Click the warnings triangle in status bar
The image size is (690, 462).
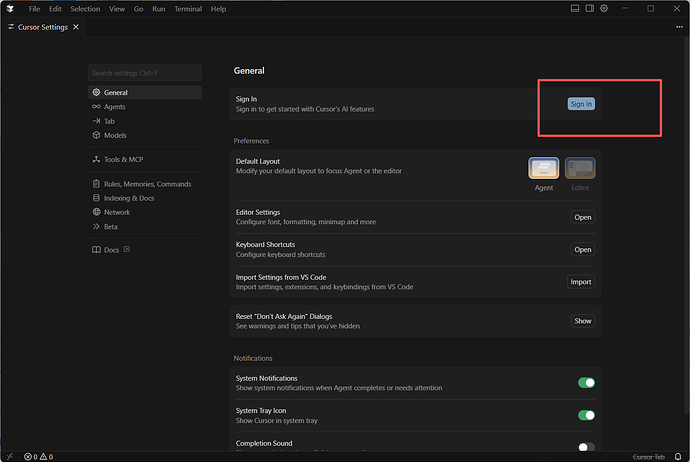(x=43, y=457)
